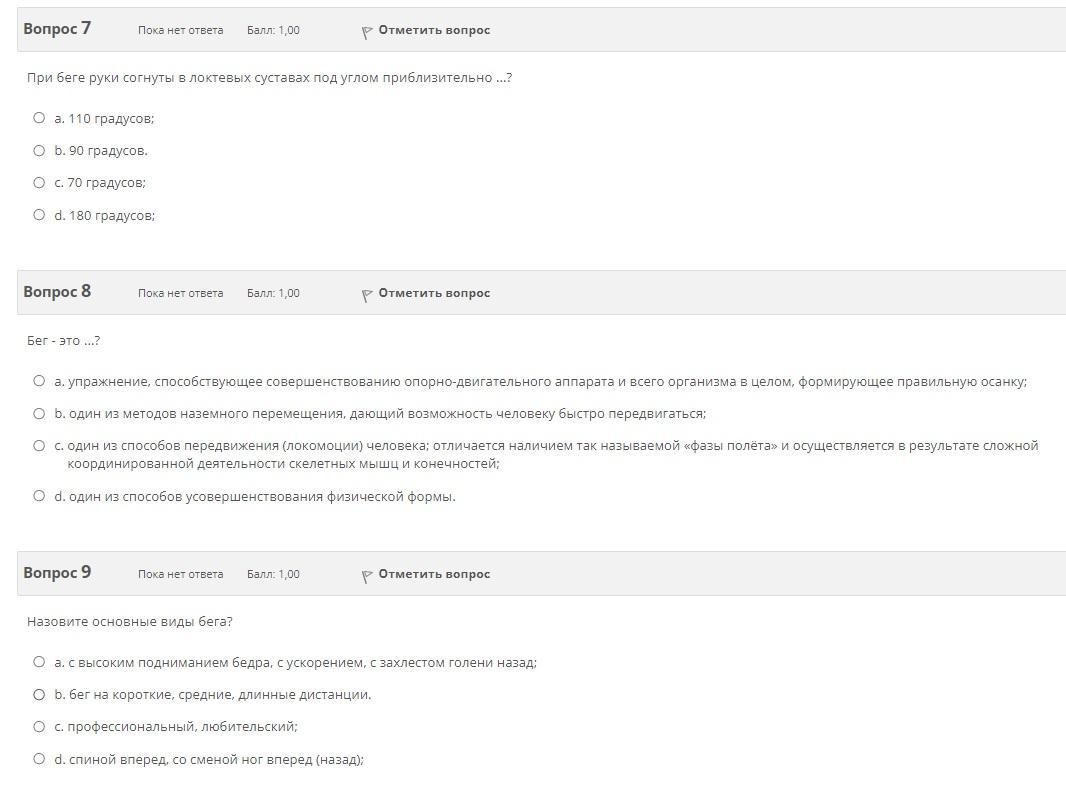Click the flag icon in Вопрос 9
Image resolution: width=1066 pixels, height=800 pixels.
click(x=367, y=576)
